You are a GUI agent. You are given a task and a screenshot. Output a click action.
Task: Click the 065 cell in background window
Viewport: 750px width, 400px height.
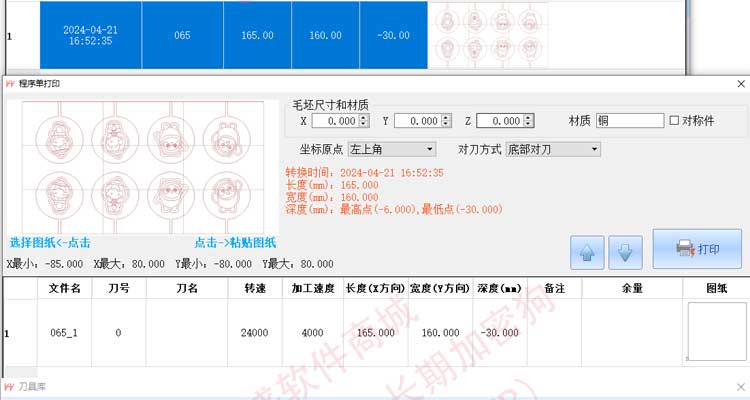tap(182, 35)
